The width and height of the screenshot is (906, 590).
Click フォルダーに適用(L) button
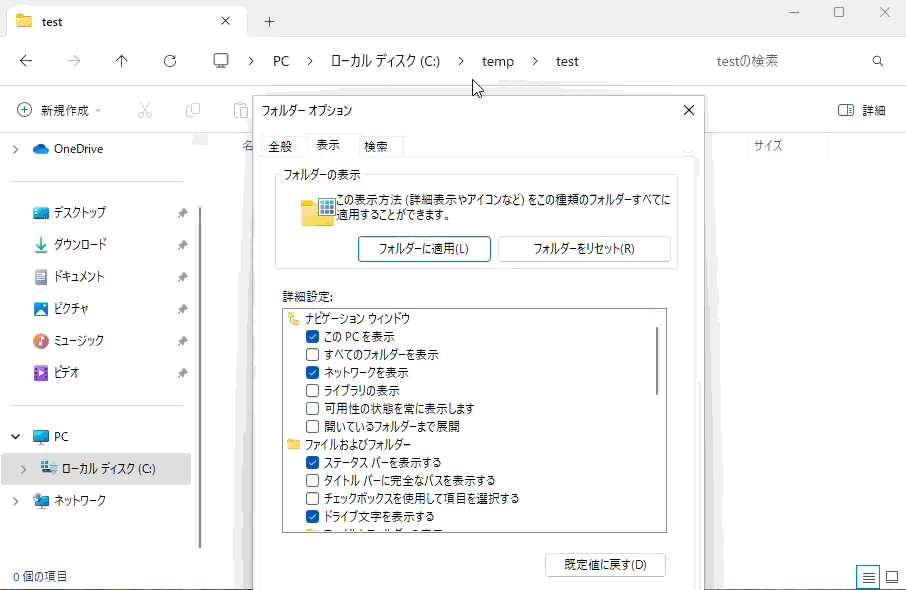pyautogui.click(x=424, y=248)
